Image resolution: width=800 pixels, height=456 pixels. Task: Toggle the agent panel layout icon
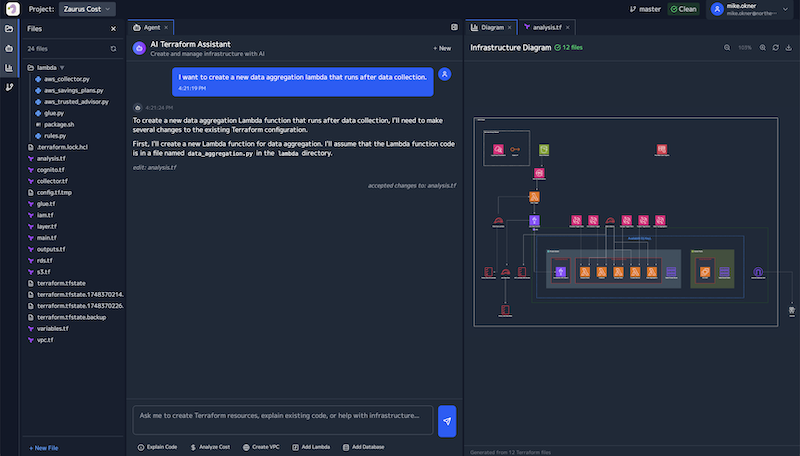(x=454, y=27)
